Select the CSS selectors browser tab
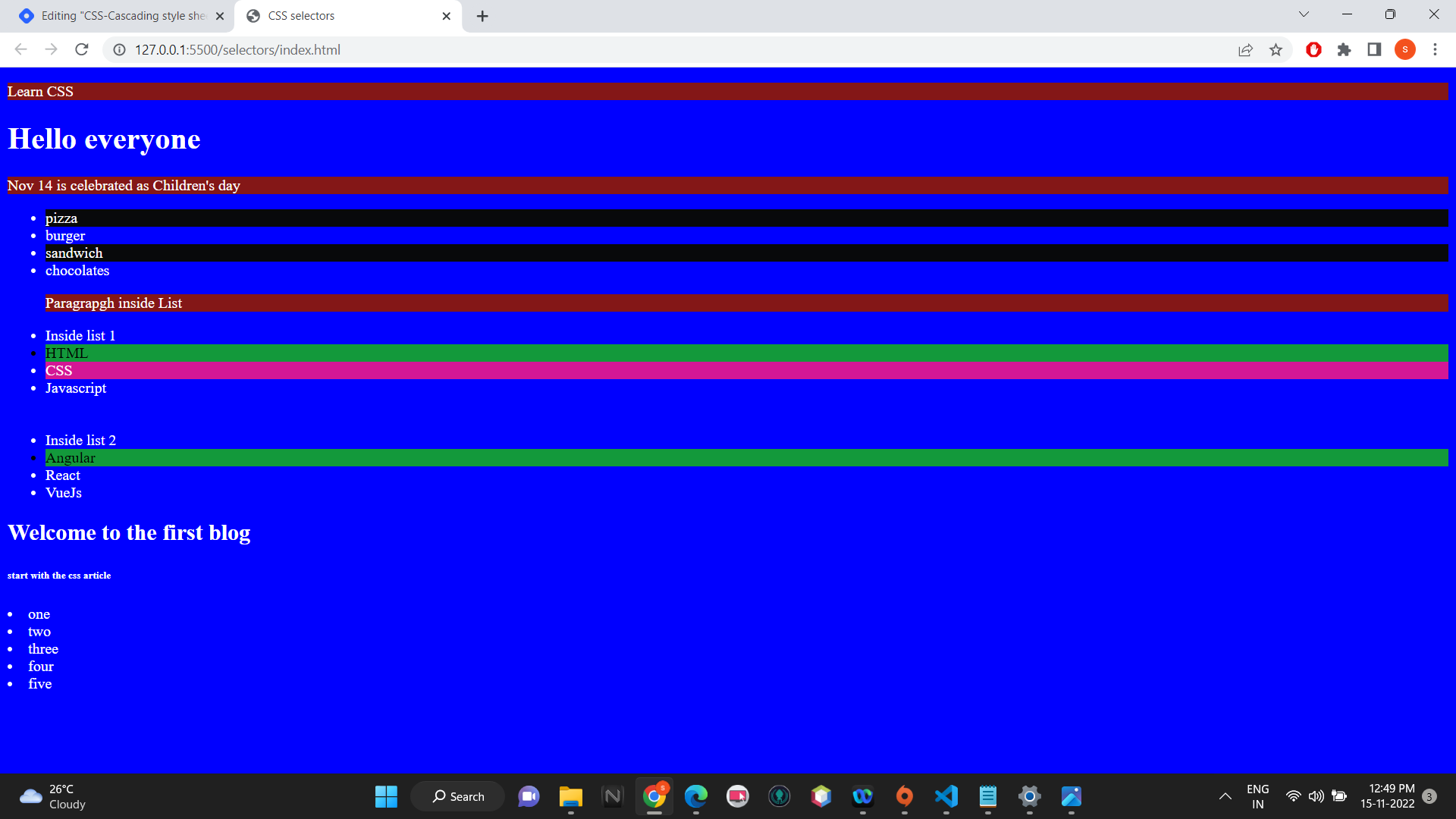 [349, 16]
